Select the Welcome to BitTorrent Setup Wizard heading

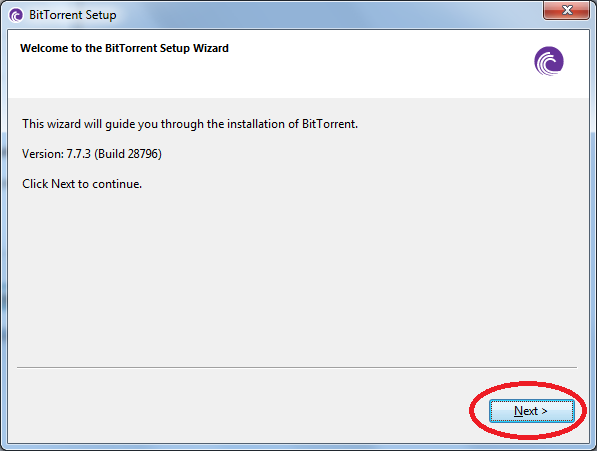pyautogui.click(x=125, y=48)
